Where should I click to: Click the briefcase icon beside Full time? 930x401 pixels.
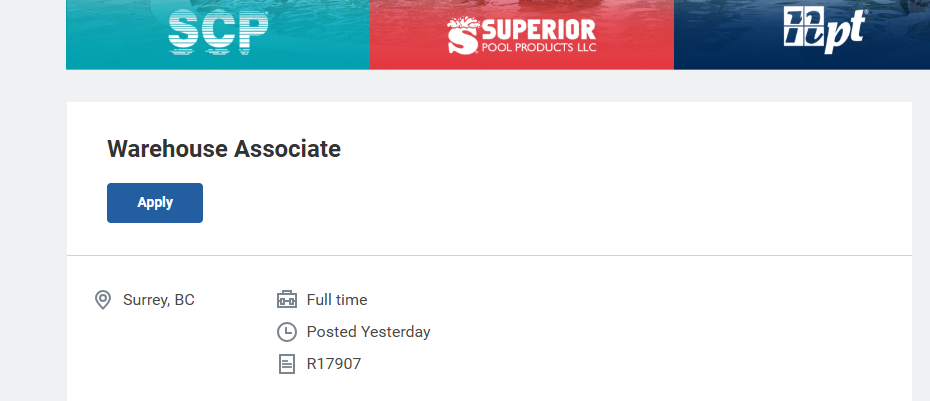coord(286,300)
